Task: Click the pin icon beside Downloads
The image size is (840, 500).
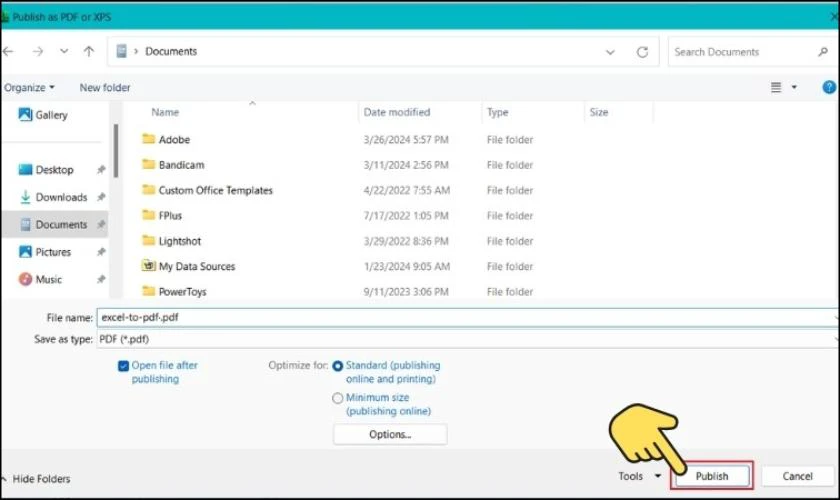Action: [x=101, y=197]
